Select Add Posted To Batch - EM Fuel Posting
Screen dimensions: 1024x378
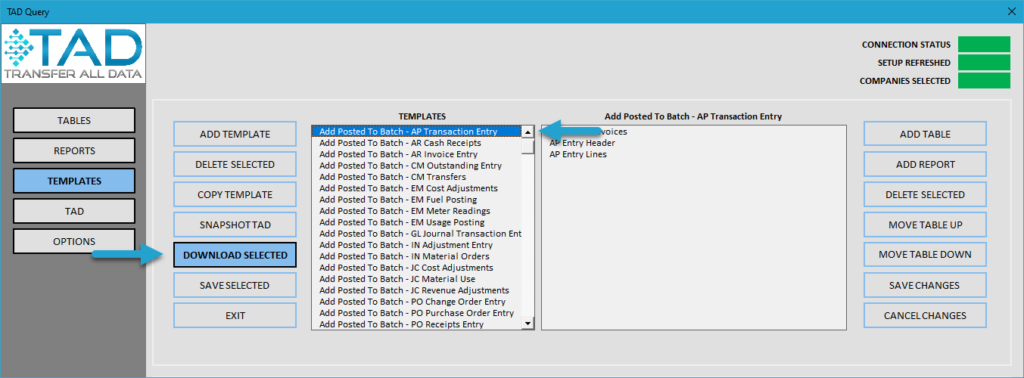417,199
